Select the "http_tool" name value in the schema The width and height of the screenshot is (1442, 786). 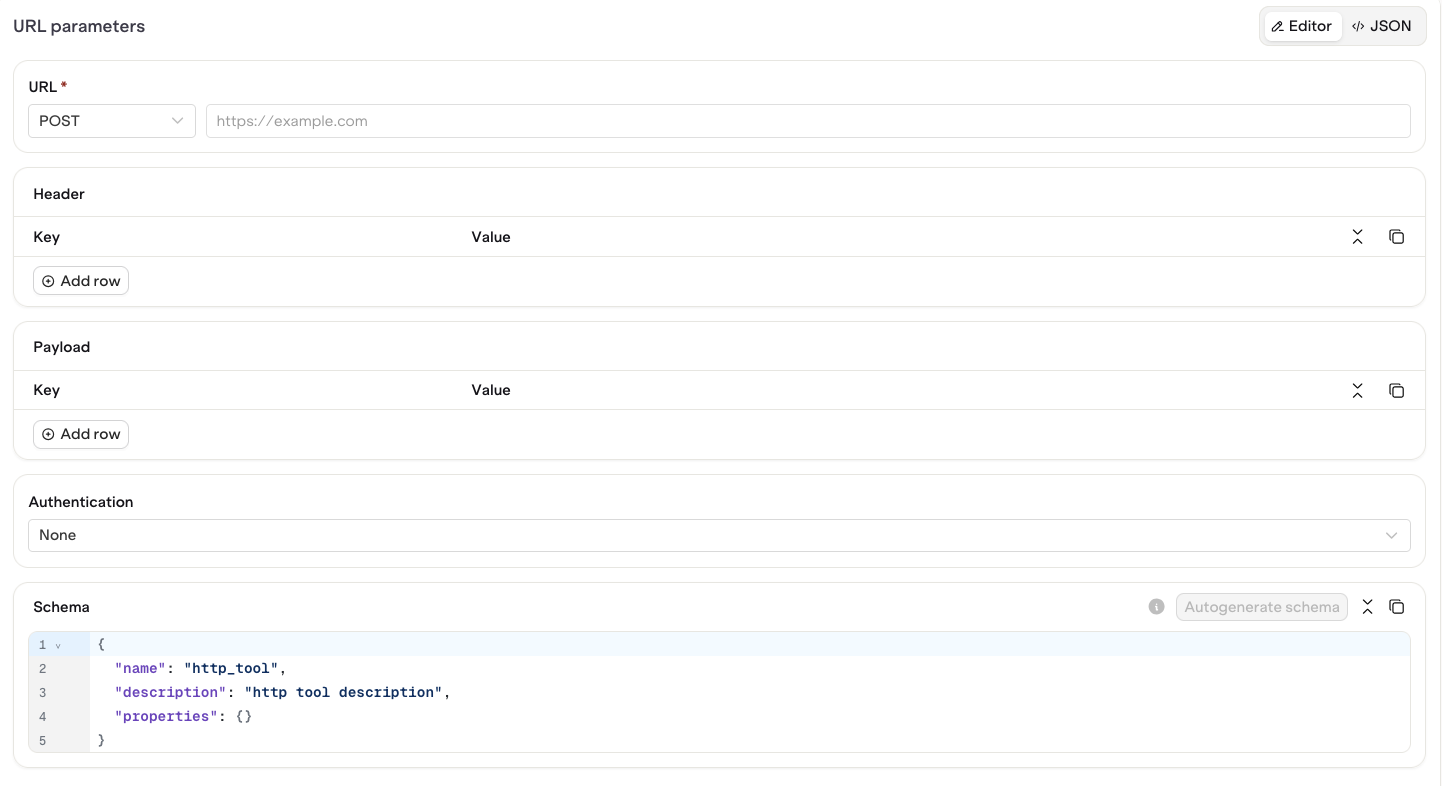[231, 668]
